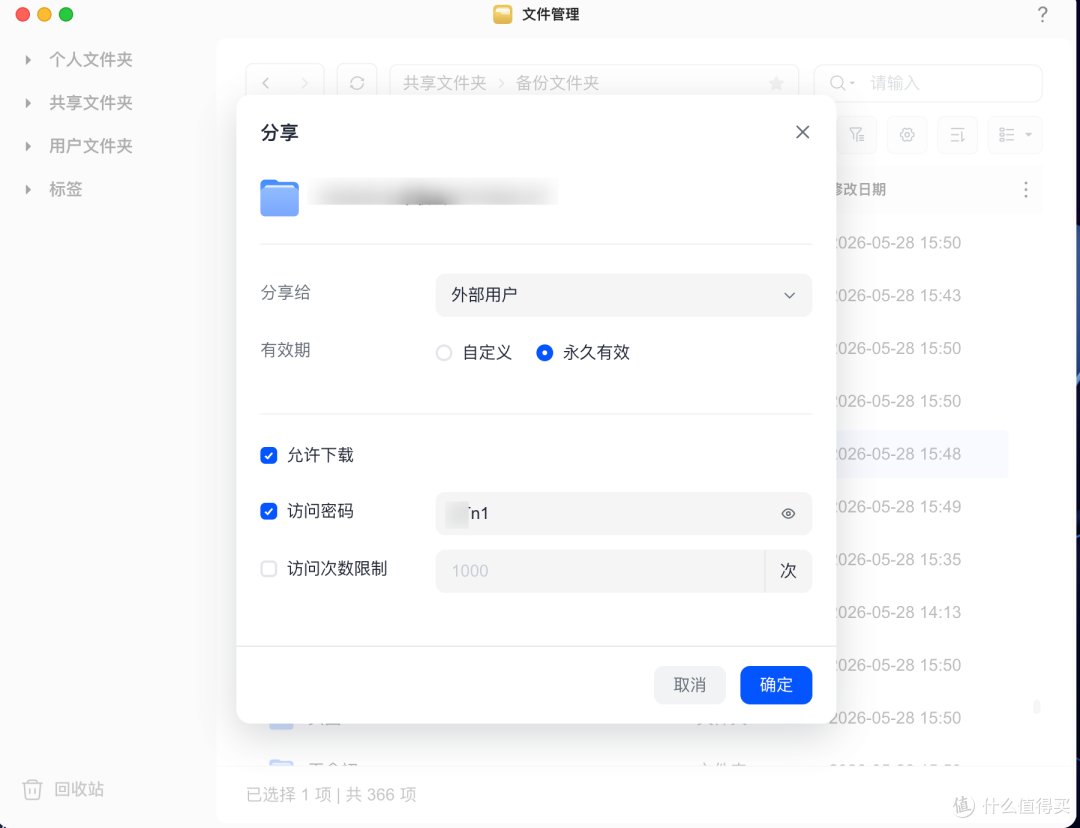Select 标签 sidebar entry

[65, 189]
